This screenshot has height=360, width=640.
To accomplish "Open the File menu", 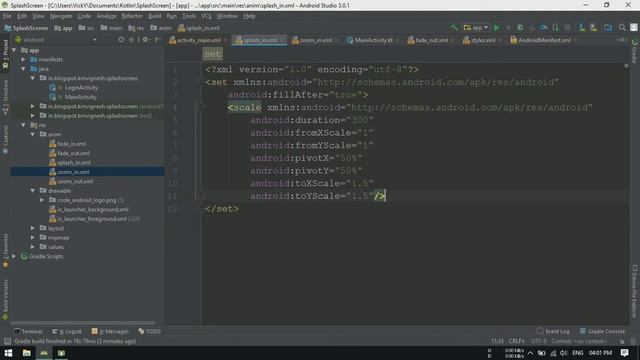I will click(7, 16).
